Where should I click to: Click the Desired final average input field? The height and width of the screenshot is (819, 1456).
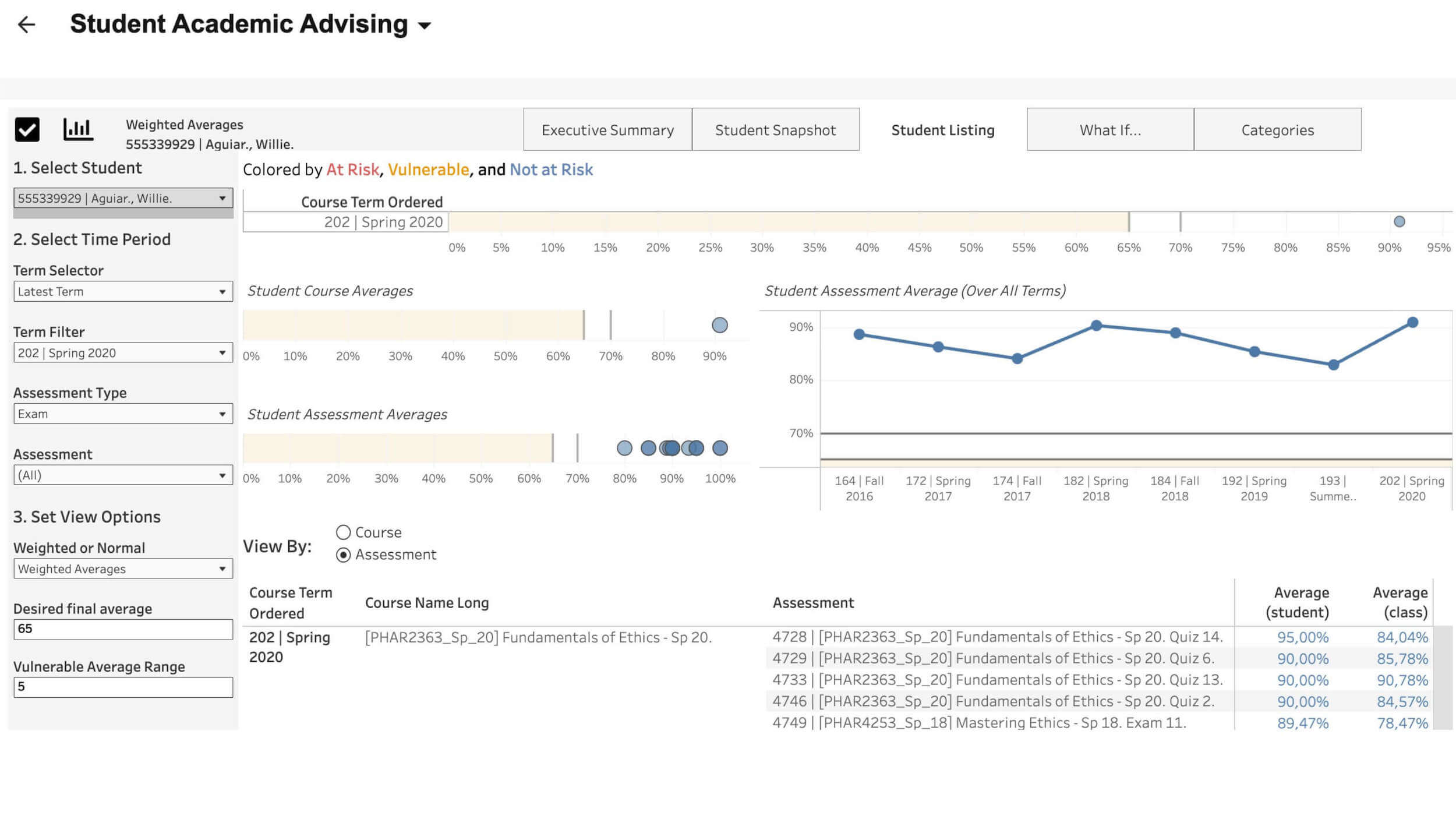[123, 629]
